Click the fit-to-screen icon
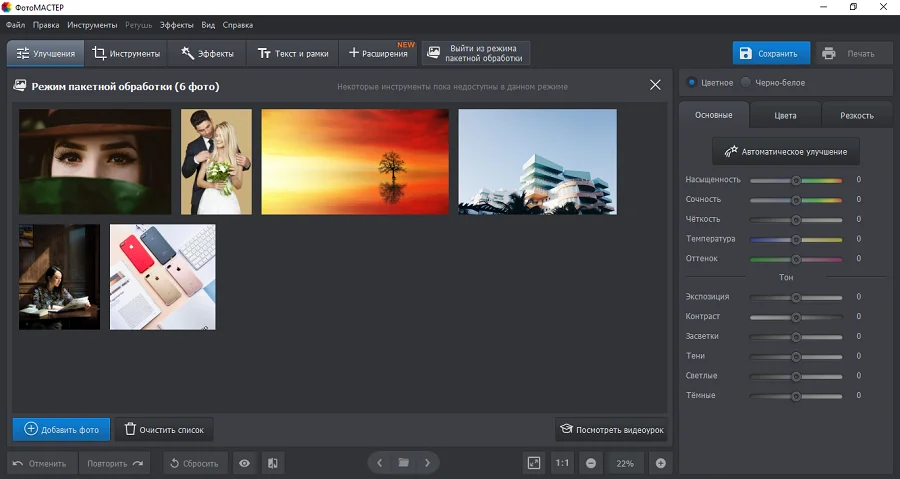The image size is (900, 479). click(534, 463)
